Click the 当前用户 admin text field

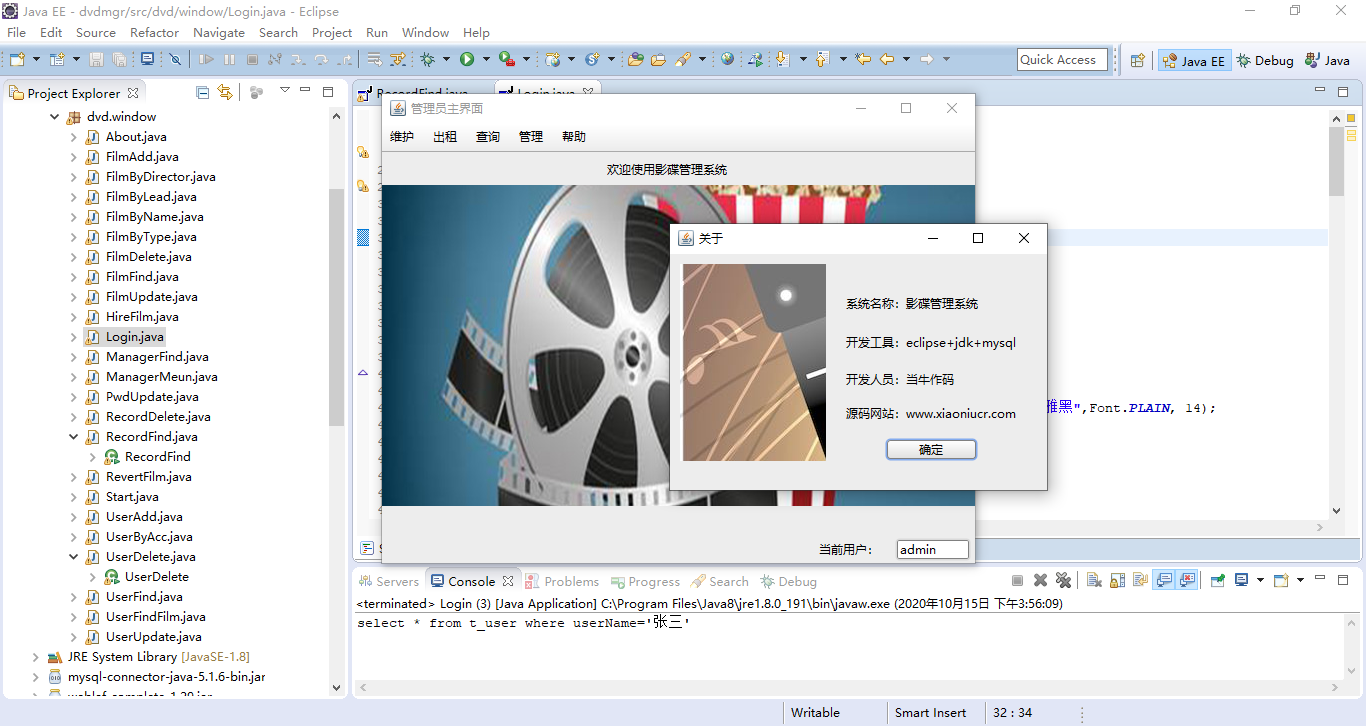[932, 549]
